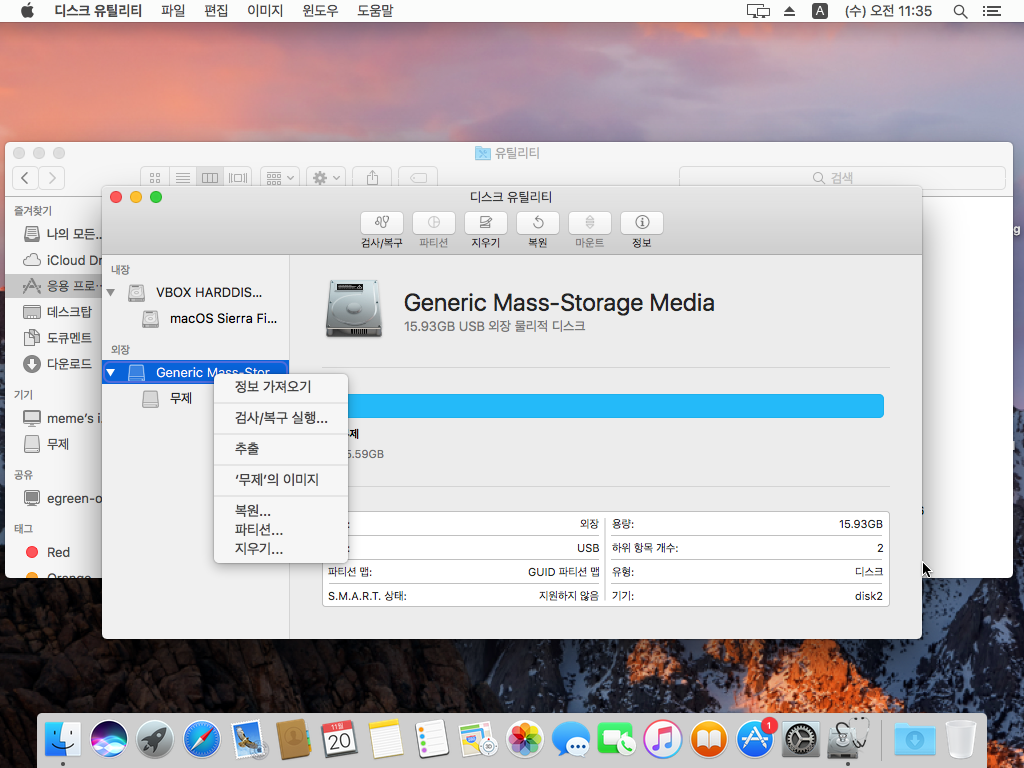Open 데스크탑 in Finder sidebar
The width and height of the screenshot is (1024, 768).
tap(57, 312)
